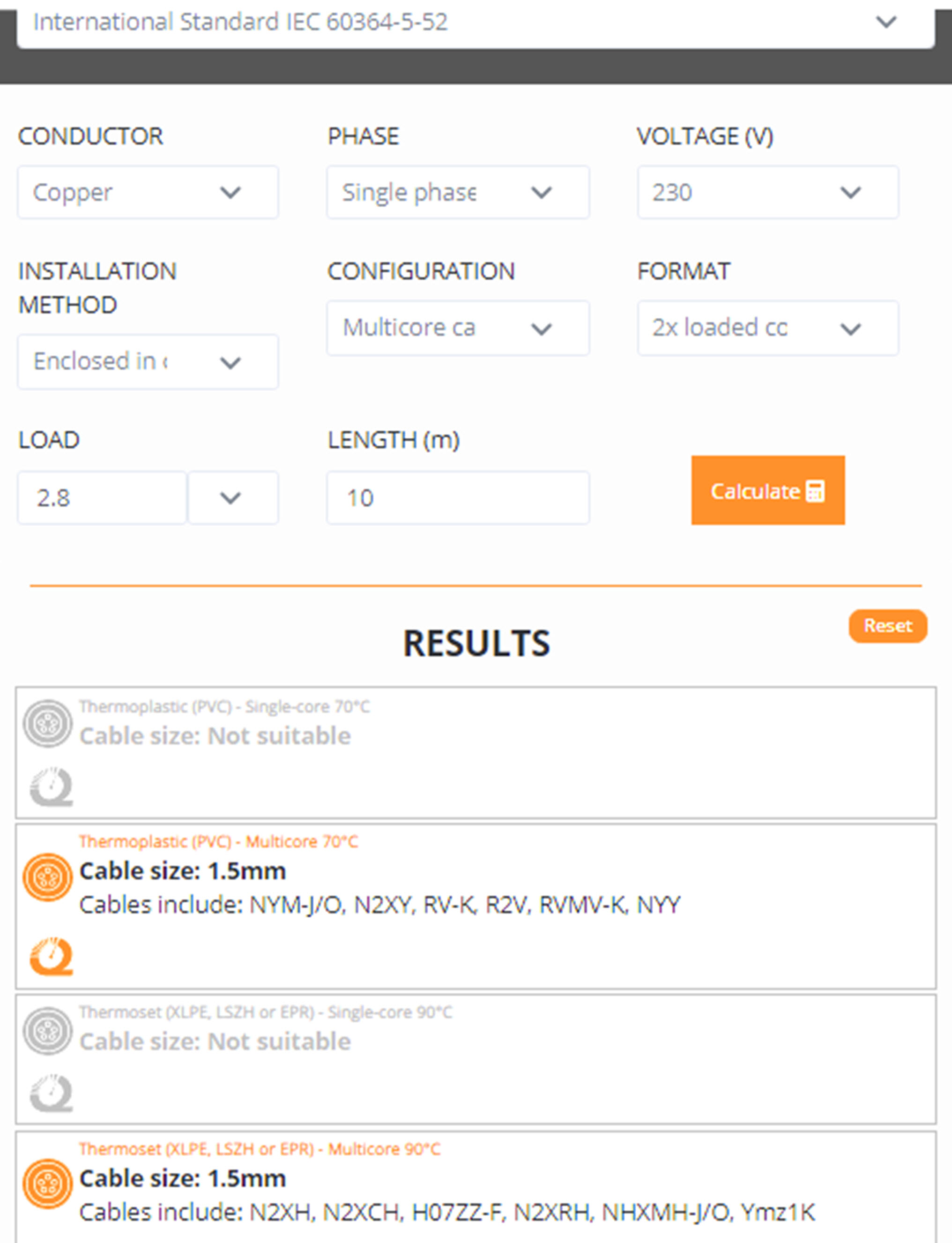Click the Load input field showing 2.8
The height and width of the screenshot is (1243, 952).
pyautogui.click(x=102, y=498)
